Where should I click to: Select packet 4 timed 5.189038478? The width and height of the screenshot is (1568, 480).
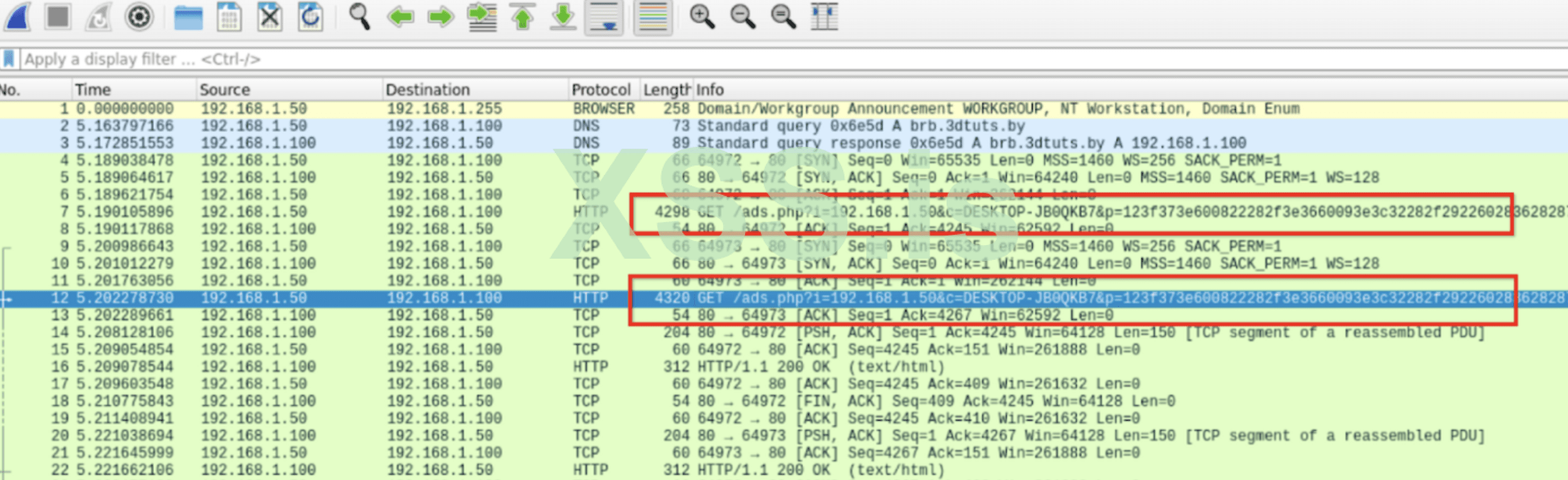pyautogui.click(x=784, y=160)
